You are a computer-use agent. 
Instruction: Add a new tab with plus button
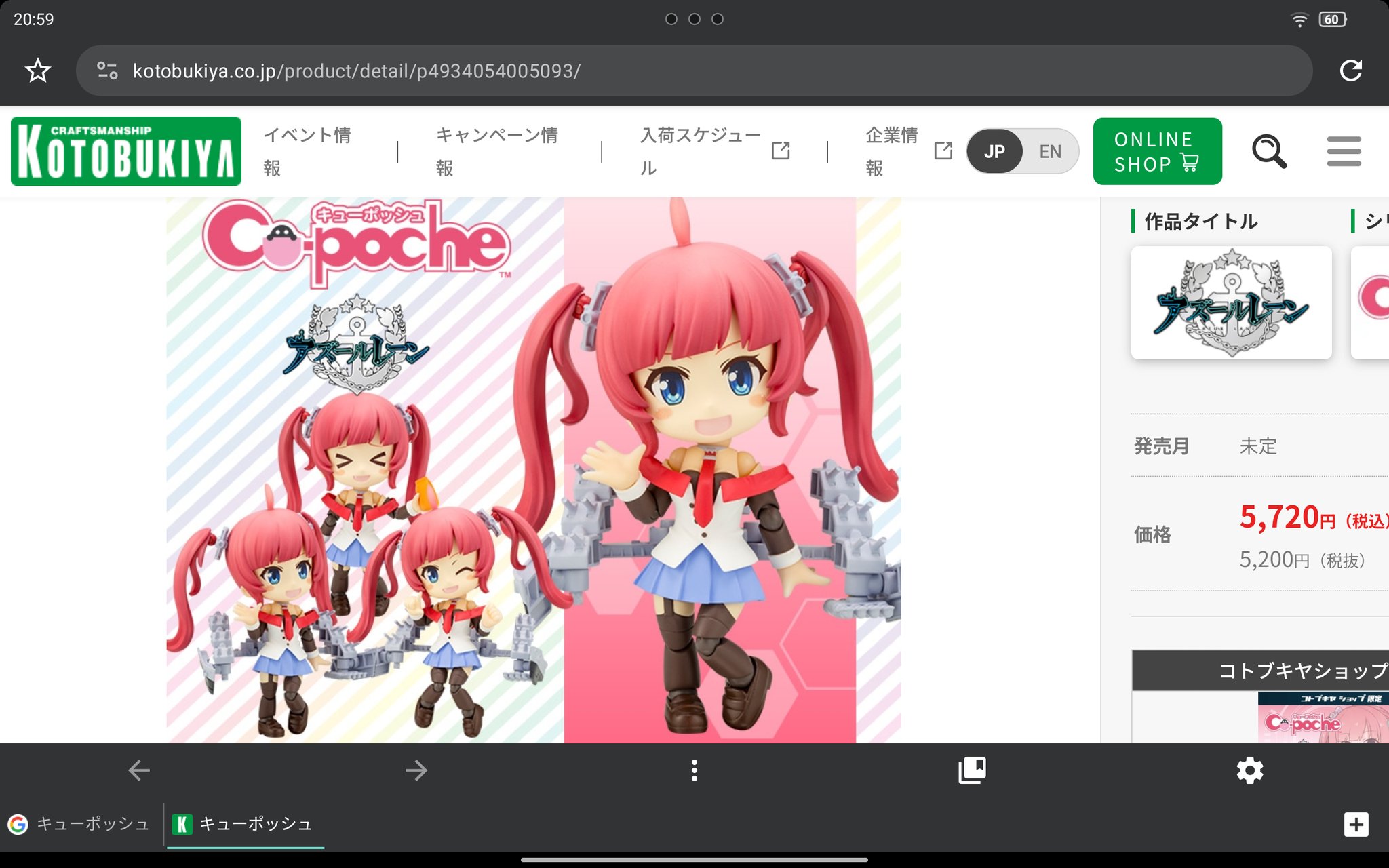pos(1356,825)
